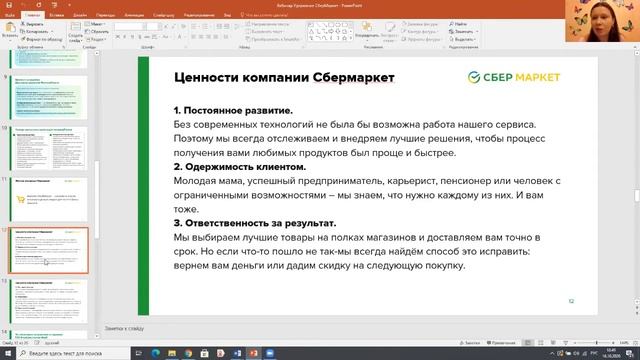Screen dimensions: 640x360
Task: Click Вырезать (cut) in the clipboard group
Action: coord(32,24)
